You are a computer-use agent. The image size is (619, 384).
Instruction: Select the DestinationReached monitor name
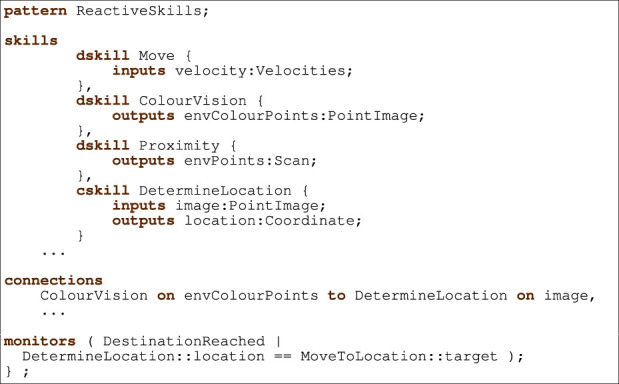click(184, 341)
